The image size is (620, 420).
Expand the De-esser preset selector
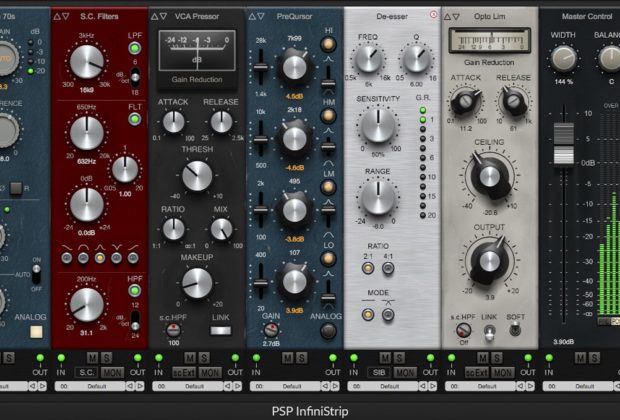tap(392, 385)
